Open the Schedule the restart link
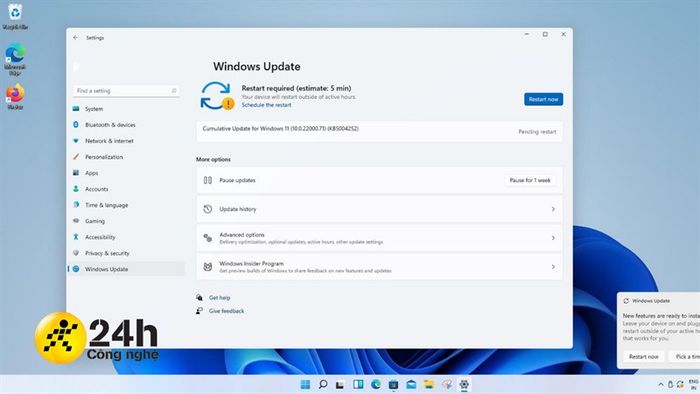Viewport: 700px width, 394px height. click(266, 105)
